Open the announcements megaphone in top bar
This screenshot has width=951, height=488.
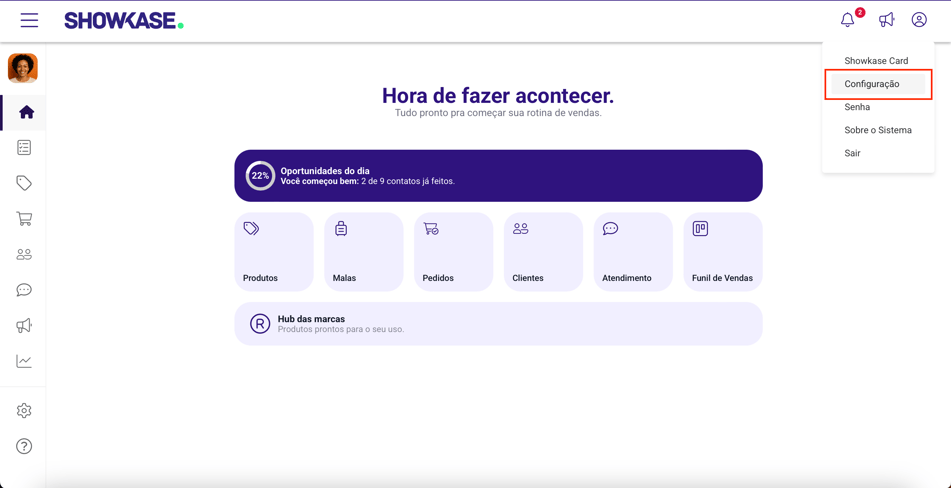(x=886, y=20)
